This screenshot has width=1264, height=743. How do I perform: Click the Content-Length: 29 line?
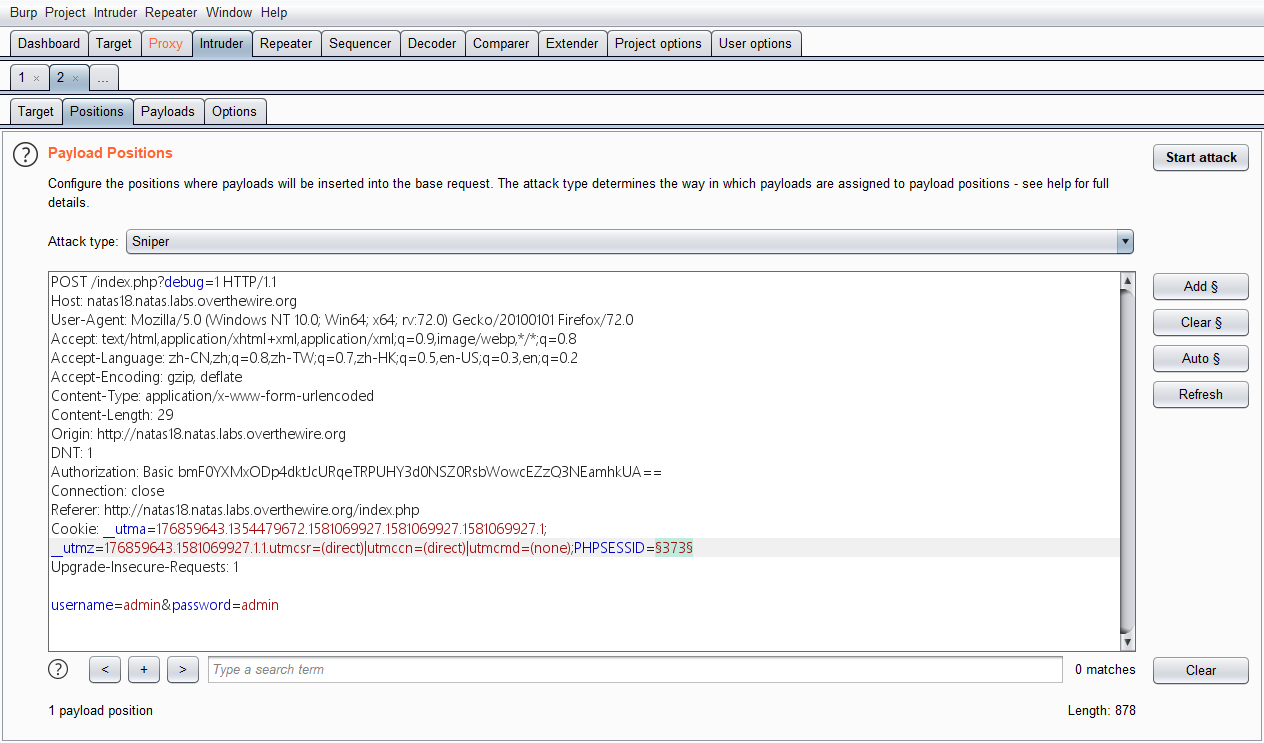112,415
